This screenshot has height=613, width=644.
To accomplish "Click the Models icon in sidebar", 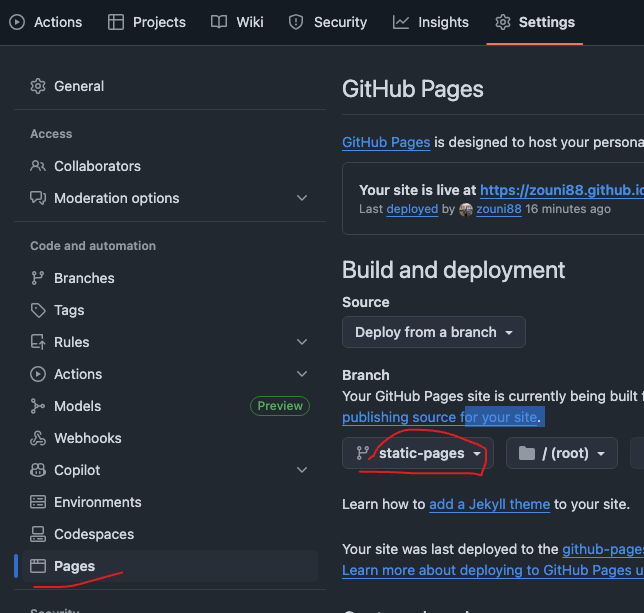I will point(38,406).
